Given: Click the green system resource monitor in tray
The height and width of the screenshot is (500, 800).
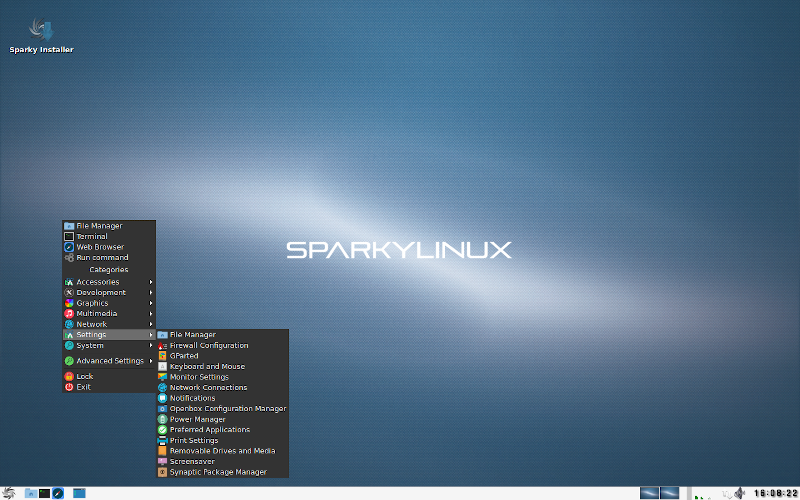Looking at the screenshot, I should tap(703, 493).
